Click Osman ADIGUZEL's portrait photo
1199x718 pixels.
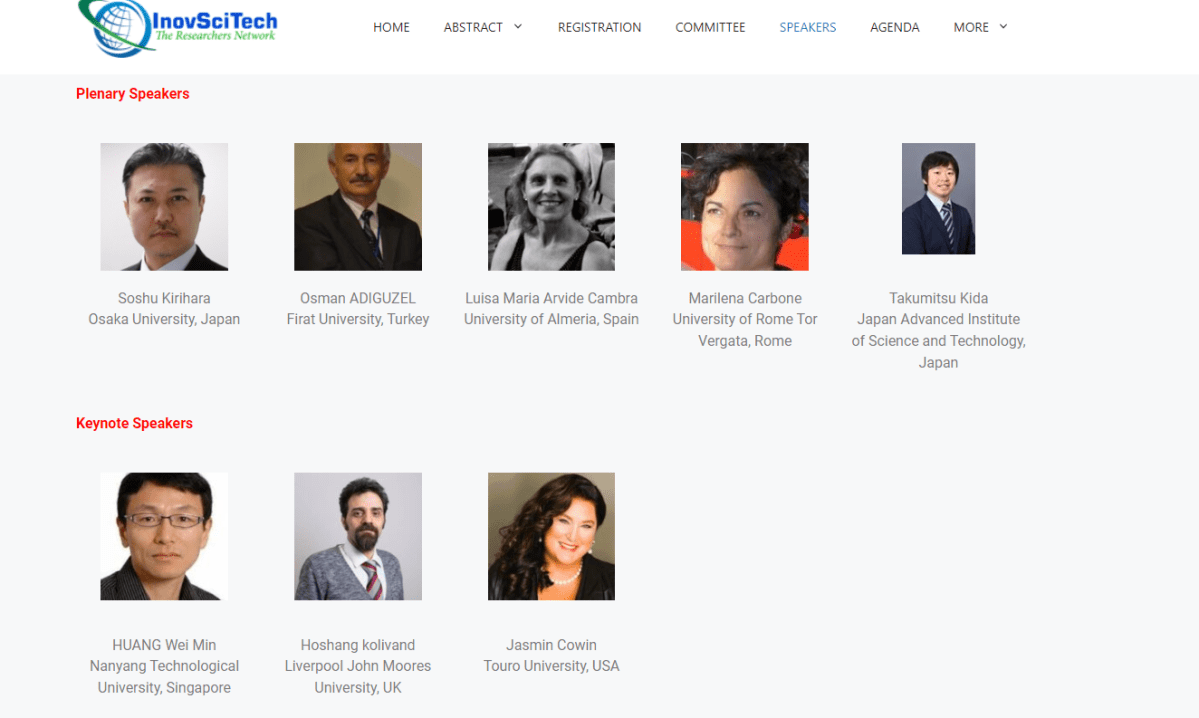point(358,206)
